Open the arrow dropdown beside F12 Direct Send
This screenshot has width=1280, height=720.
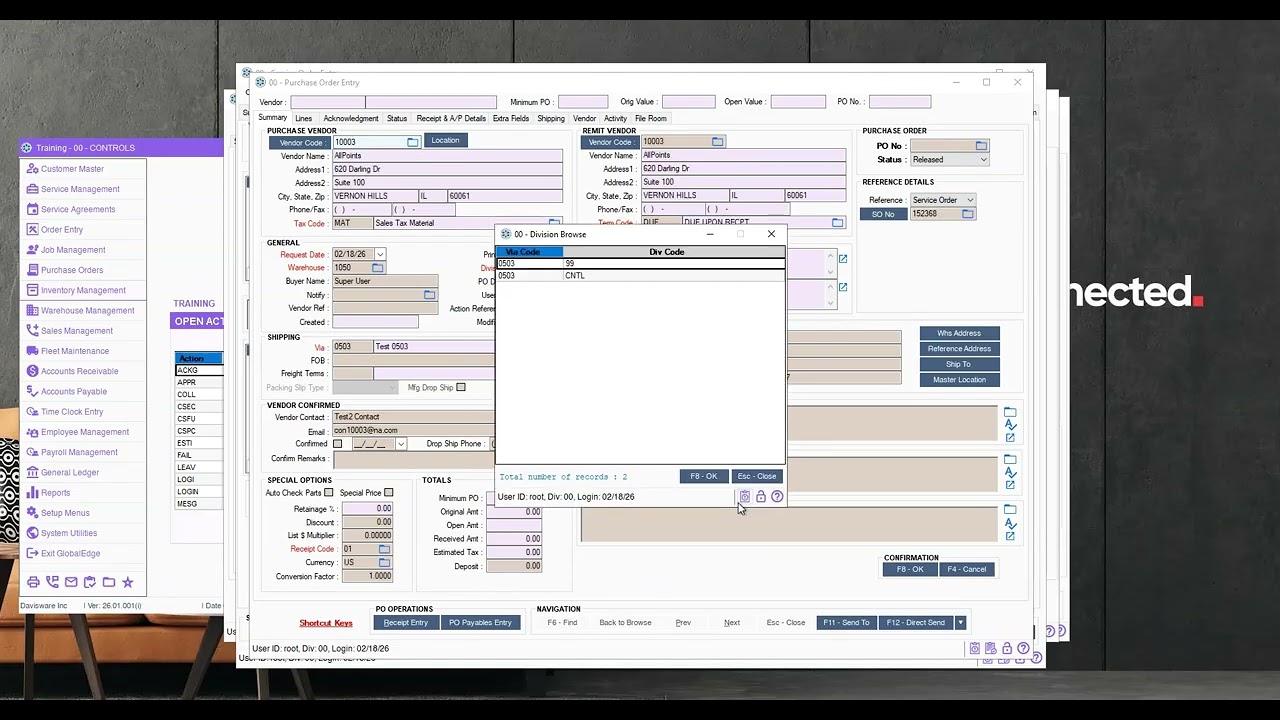(x=960, y=623)
